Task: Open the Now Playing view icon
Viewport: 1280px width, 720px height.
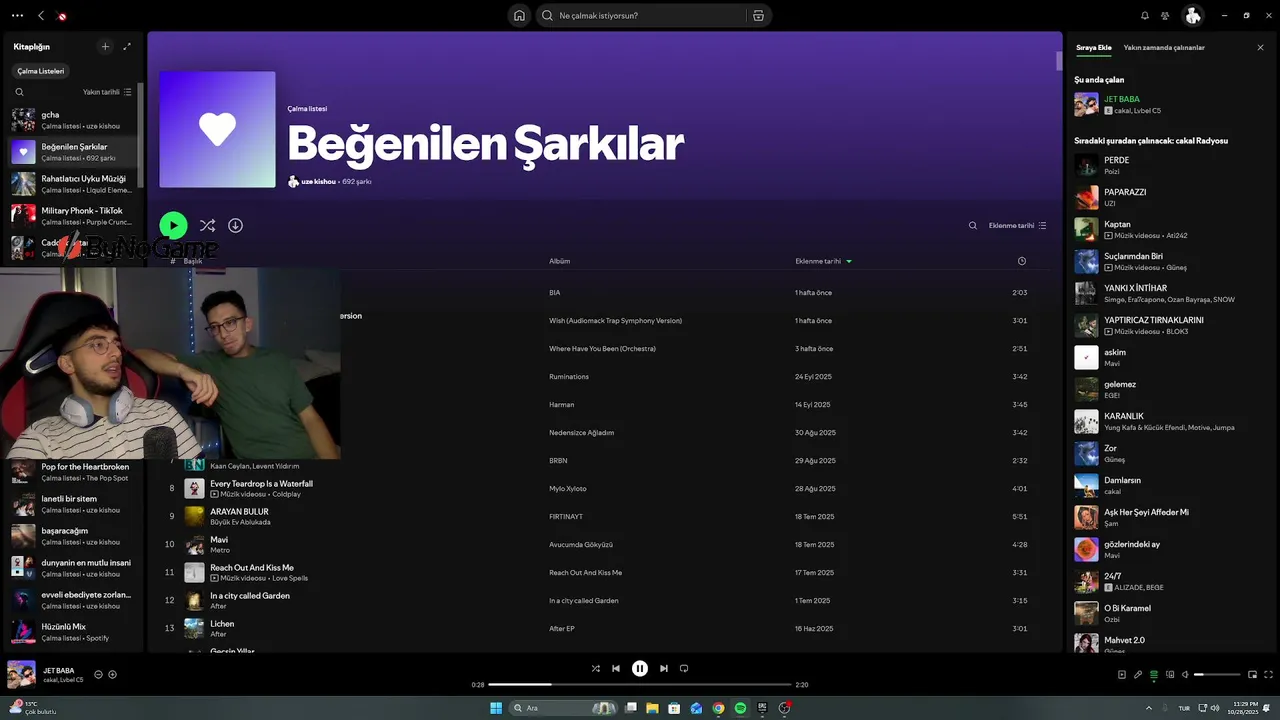Action: [x=1122, y=675]
